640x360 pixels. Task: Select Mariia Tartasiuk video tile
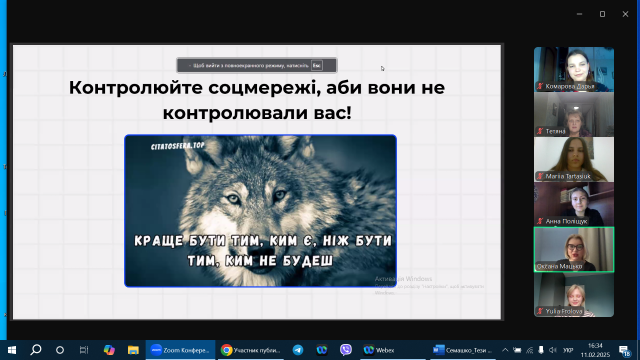pos(574,159)
